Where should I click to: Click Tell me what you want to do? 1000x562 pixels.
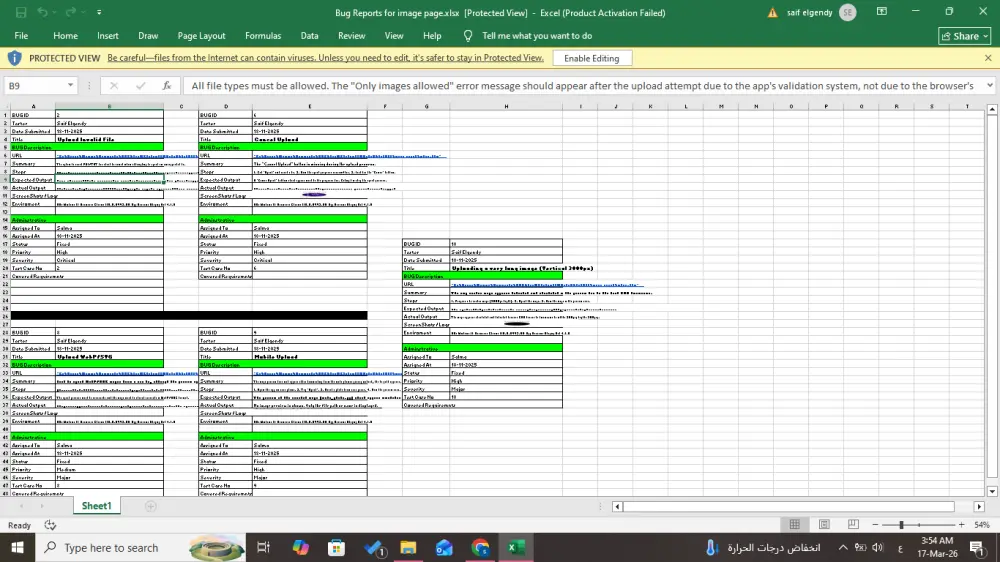coord(537,36)
